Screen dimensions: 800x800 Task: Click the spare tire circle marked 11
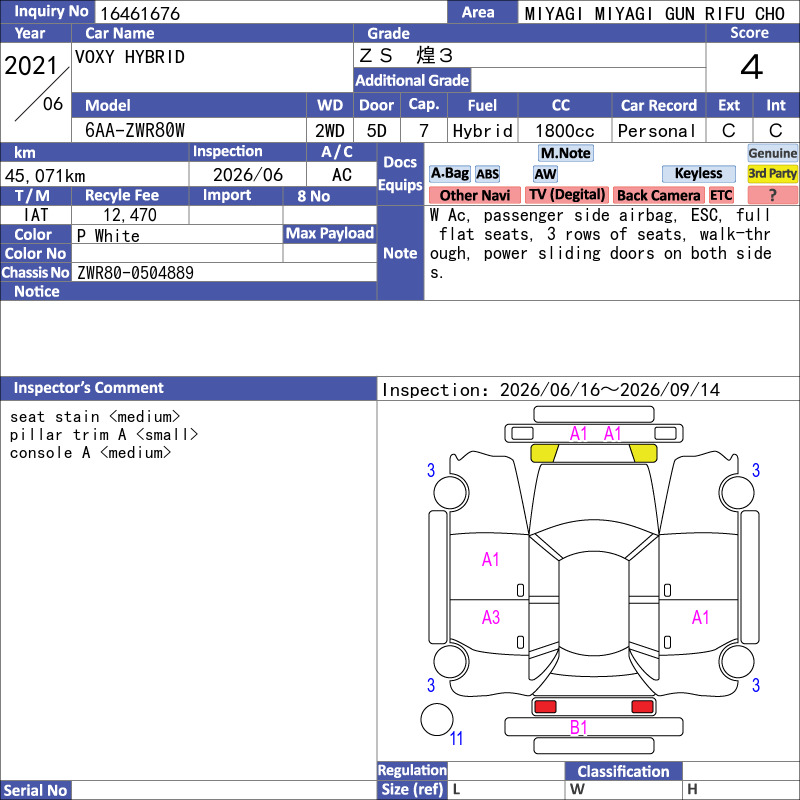click(x=437, y=719)
